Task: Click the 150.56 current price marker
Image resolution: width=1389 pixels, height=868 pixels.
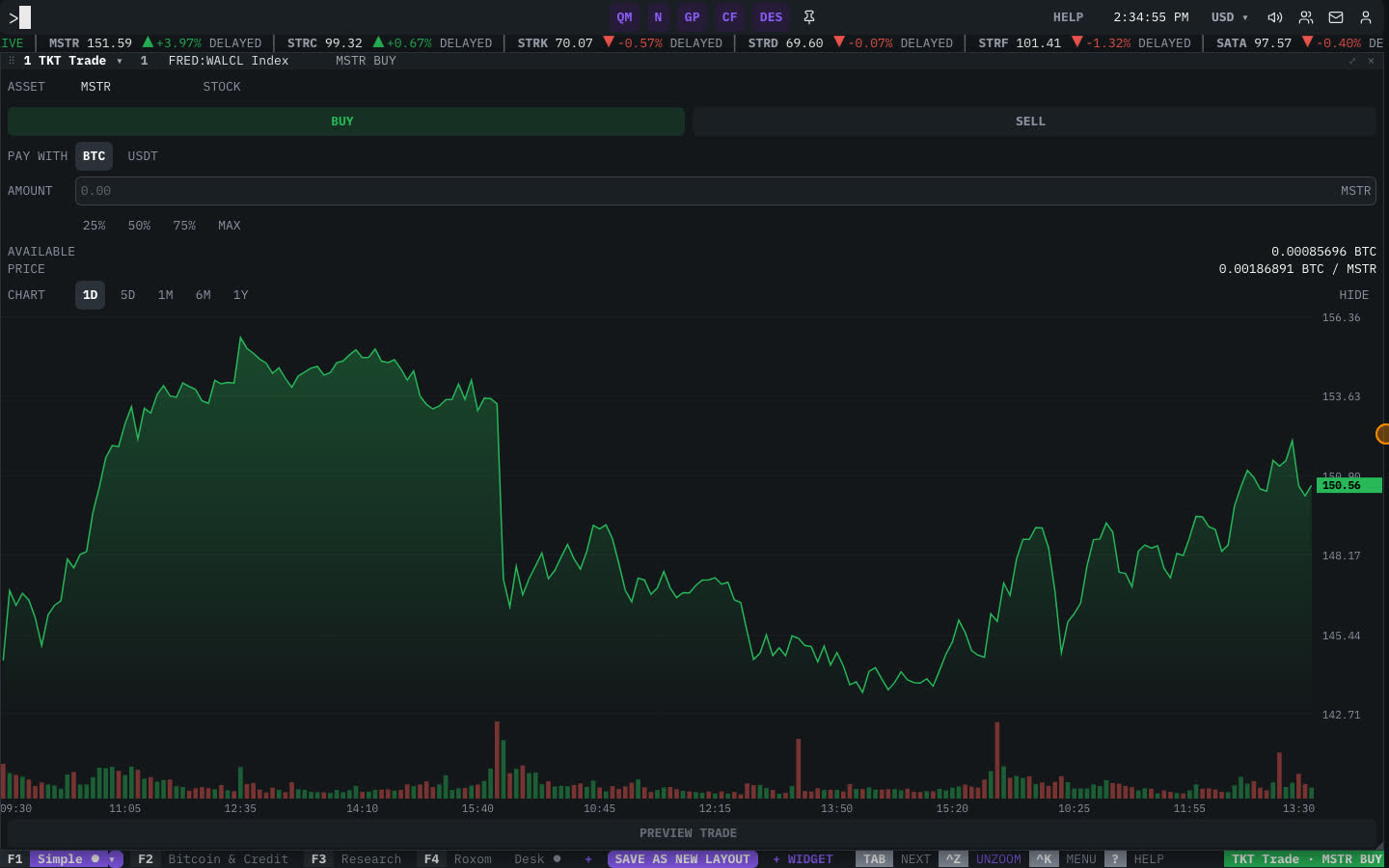Action: [x=1348, y=485]
